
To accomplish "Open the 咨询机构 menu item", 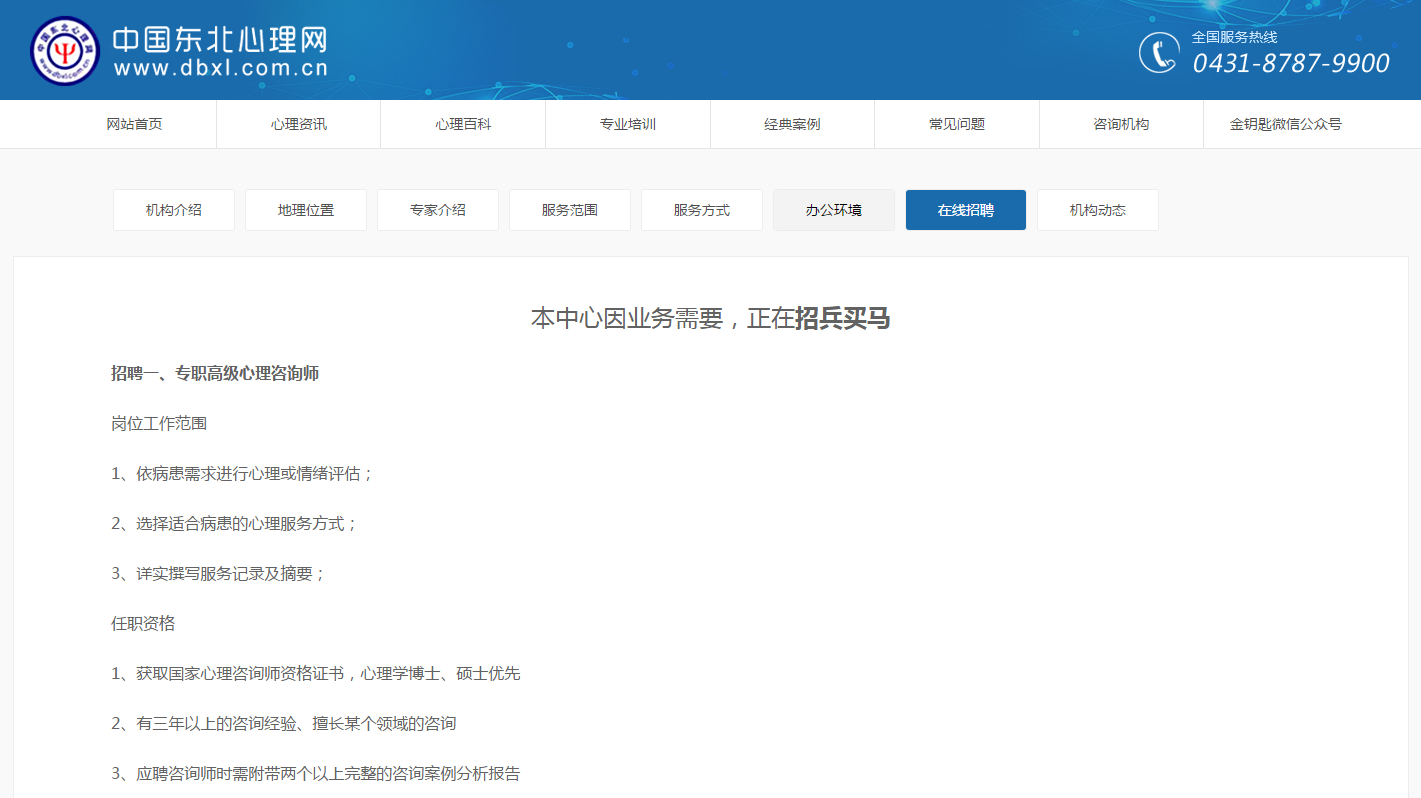I will (1121, 124).
